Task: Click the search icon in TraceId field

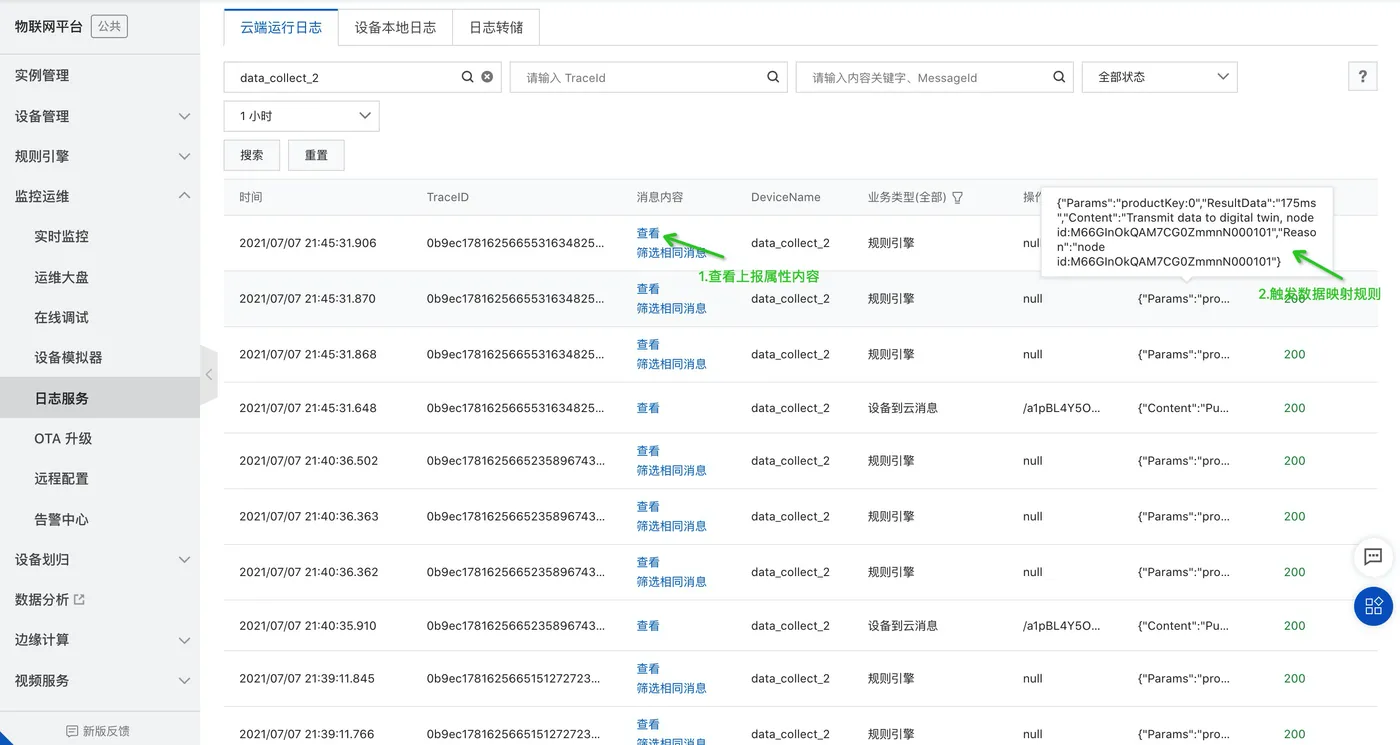Action: tap(773, 77)
